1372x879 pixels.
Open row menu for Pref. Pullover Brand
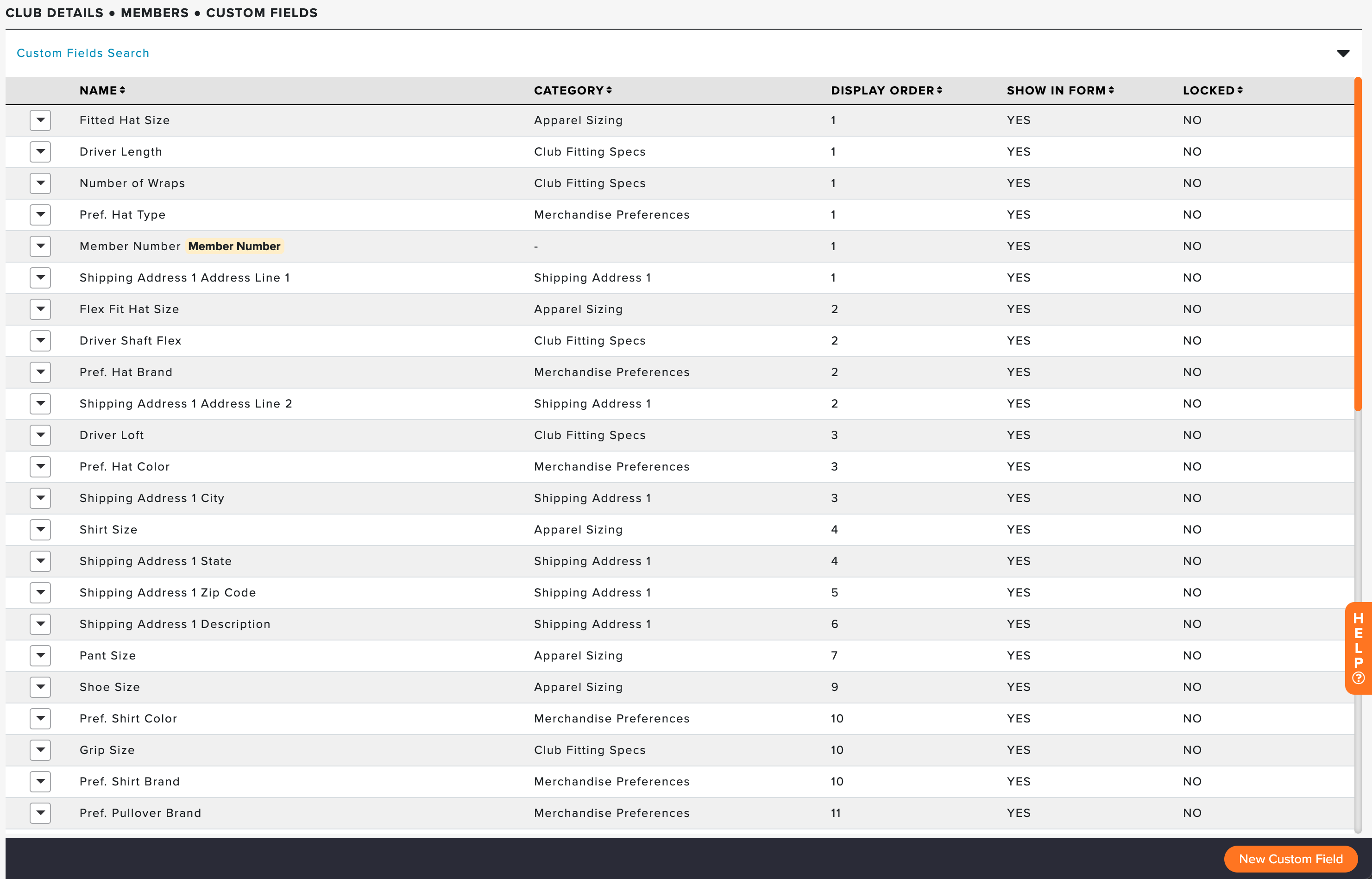(40, 813)
